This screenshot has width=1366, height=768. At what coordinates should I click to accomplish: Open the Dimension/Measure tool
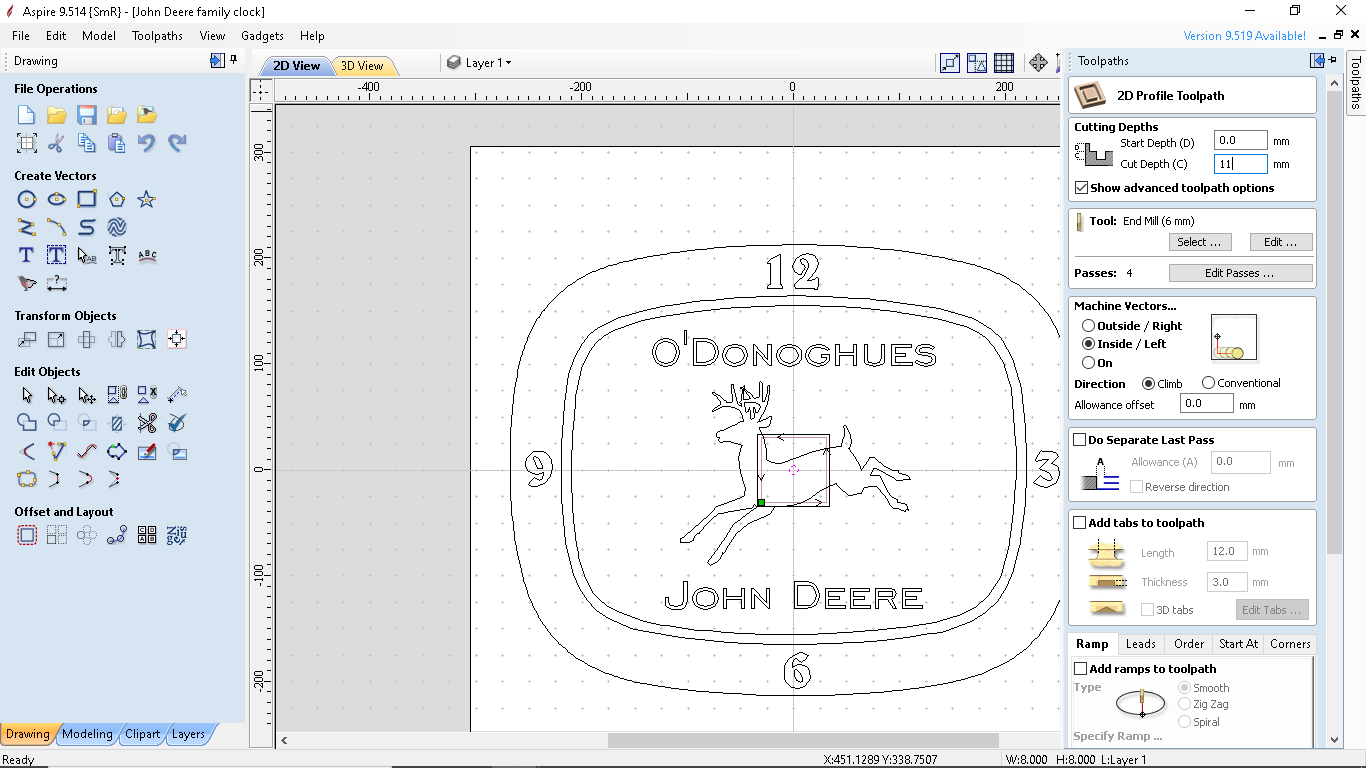57,284
